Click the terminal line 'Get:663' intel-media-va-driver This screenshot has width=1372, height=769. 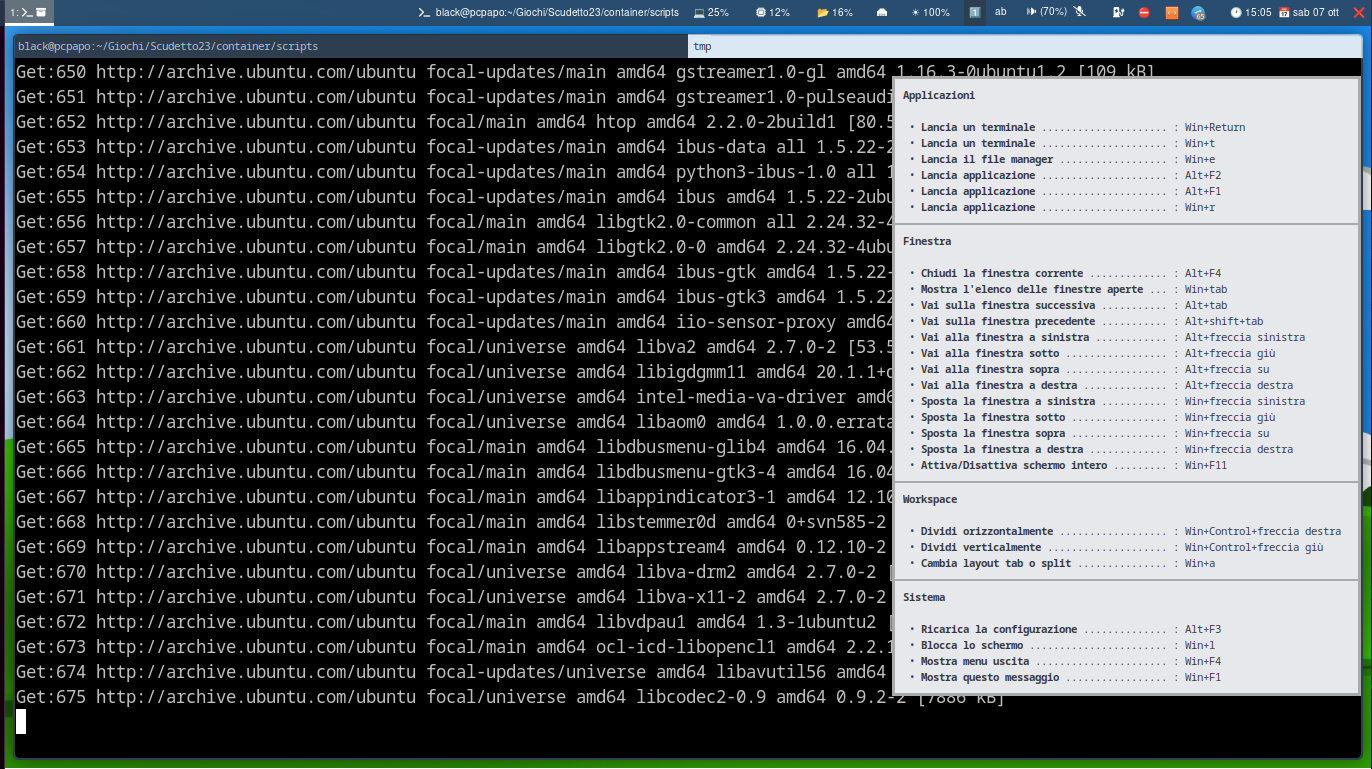point(453,397)
